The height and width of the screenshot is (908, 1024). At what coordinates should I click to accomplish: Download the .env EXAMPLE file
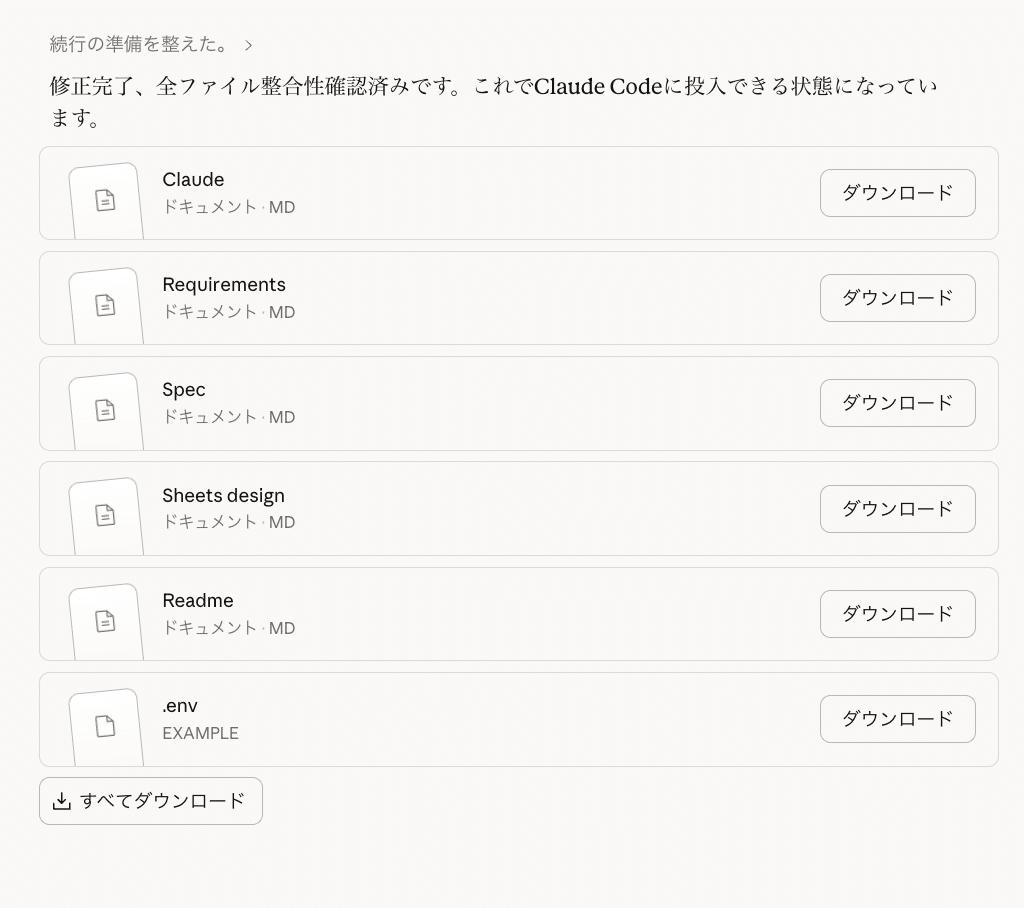[897, 719]
